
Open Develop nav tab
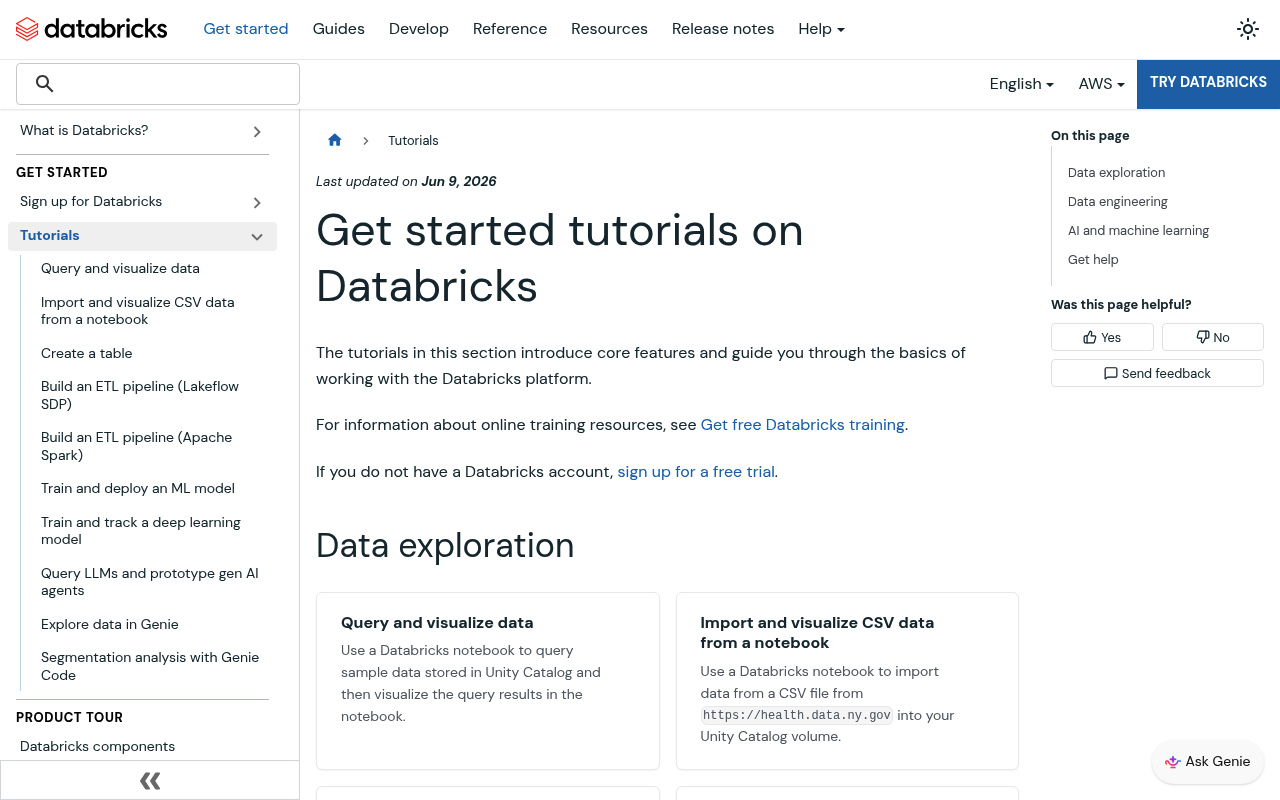(x=419, y=29)
